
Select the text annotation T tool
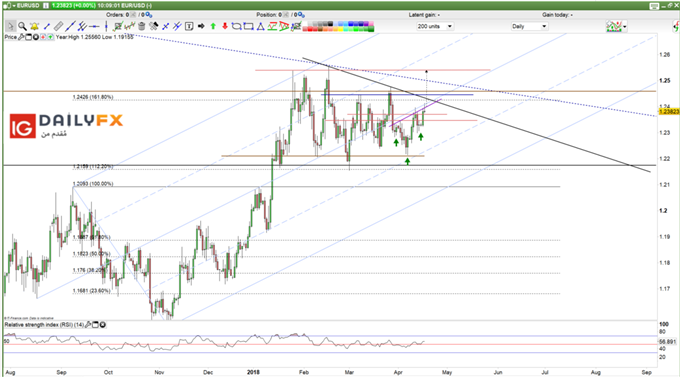tap(189, 26)
